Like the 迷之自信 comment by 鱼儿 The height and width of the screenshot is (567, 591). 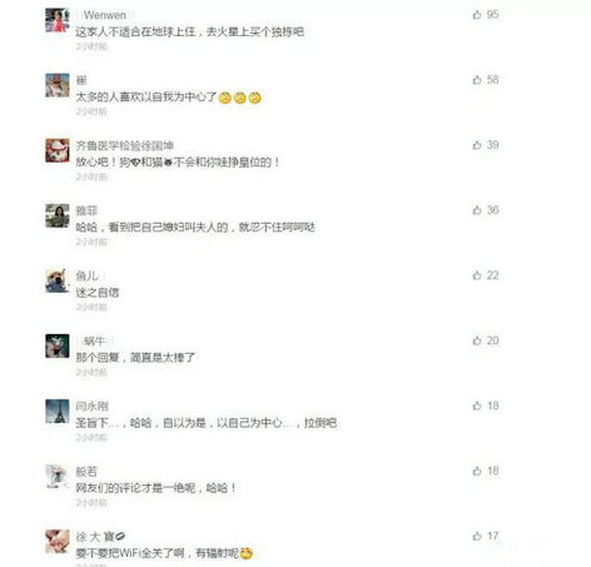477,275
